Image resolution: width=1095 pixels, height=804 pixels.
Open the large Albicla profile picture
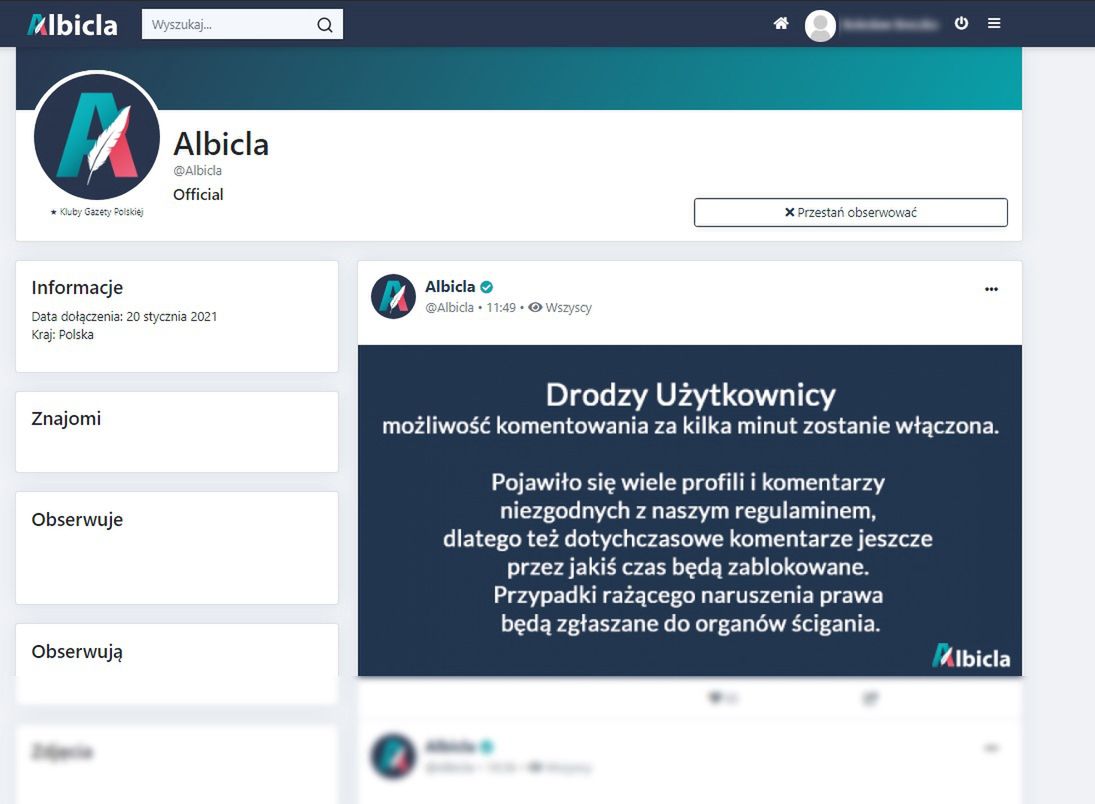97,136
